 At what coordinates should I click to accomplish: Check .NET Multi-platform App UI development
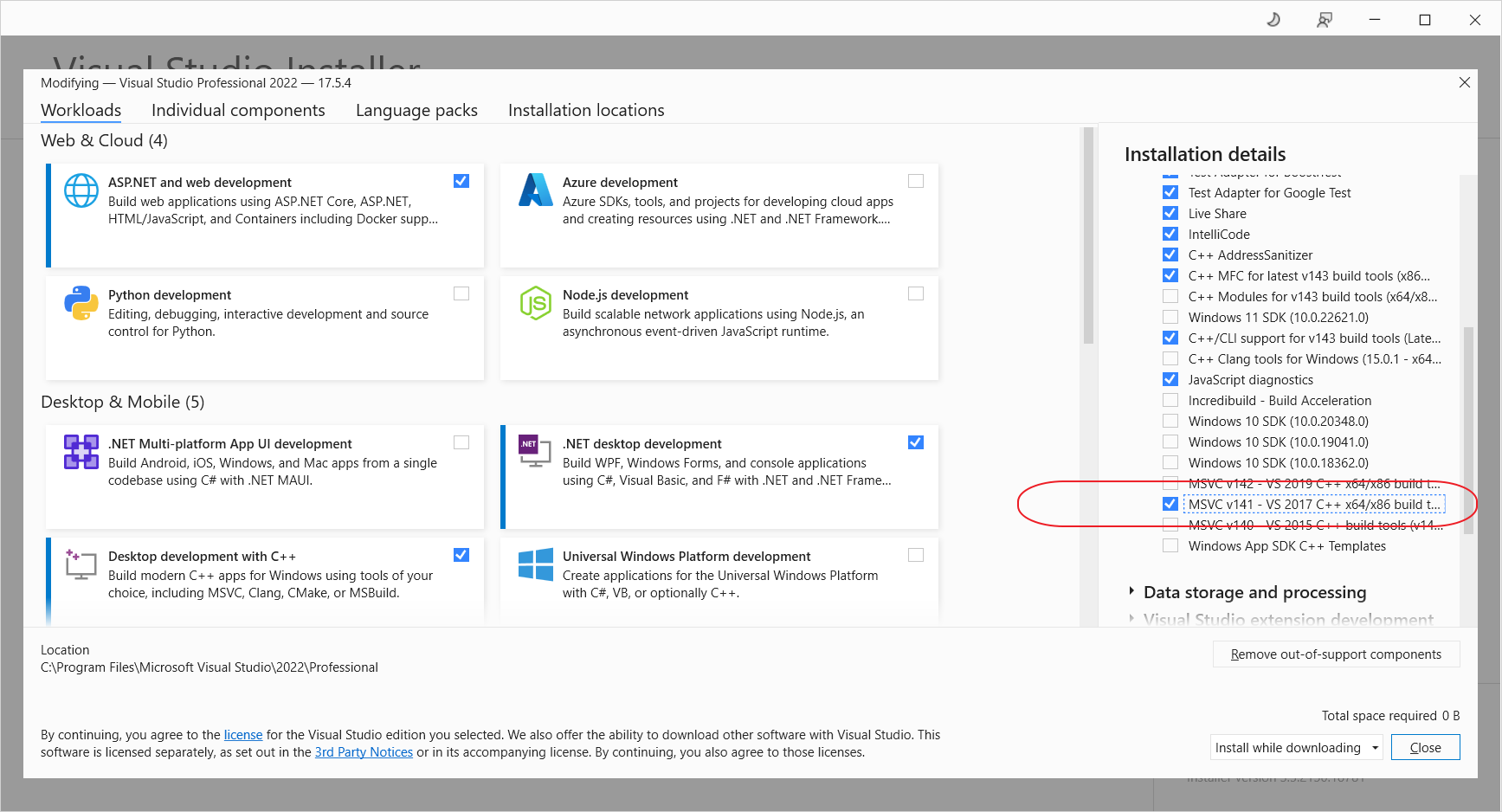click(461, 442)
